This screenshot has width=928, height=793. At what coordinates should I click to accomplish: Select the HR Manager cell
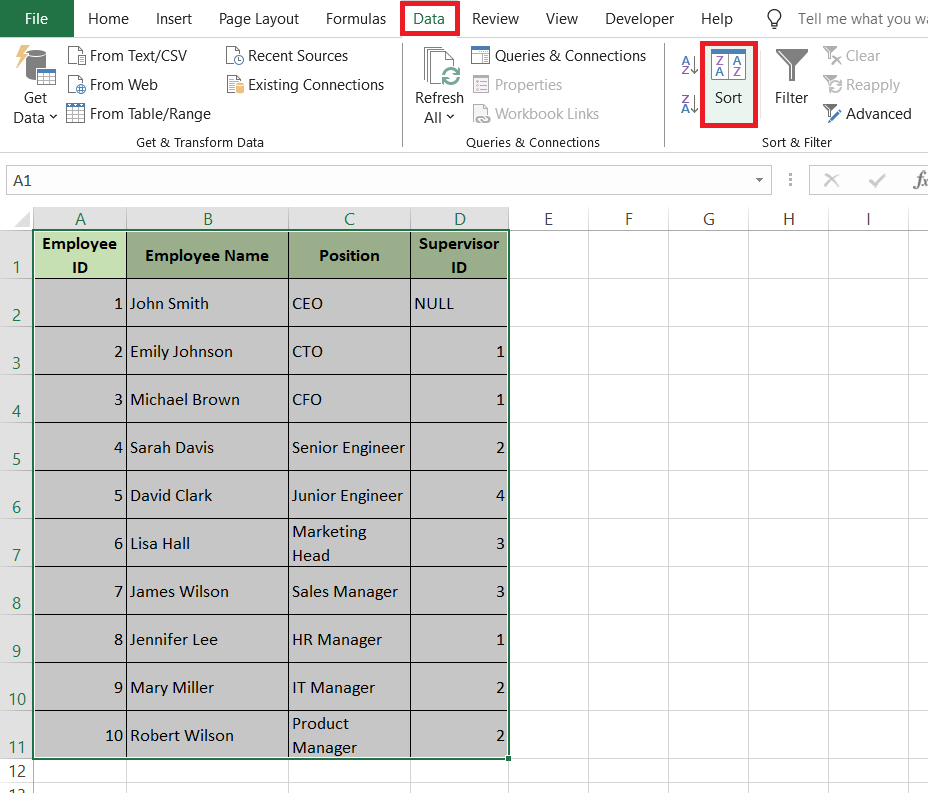(349, 639)
